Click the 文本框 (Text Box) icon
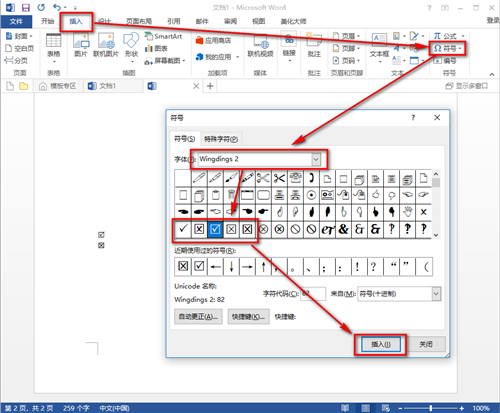The height and width of the screenshot is (413, 500). click(379, 48)
